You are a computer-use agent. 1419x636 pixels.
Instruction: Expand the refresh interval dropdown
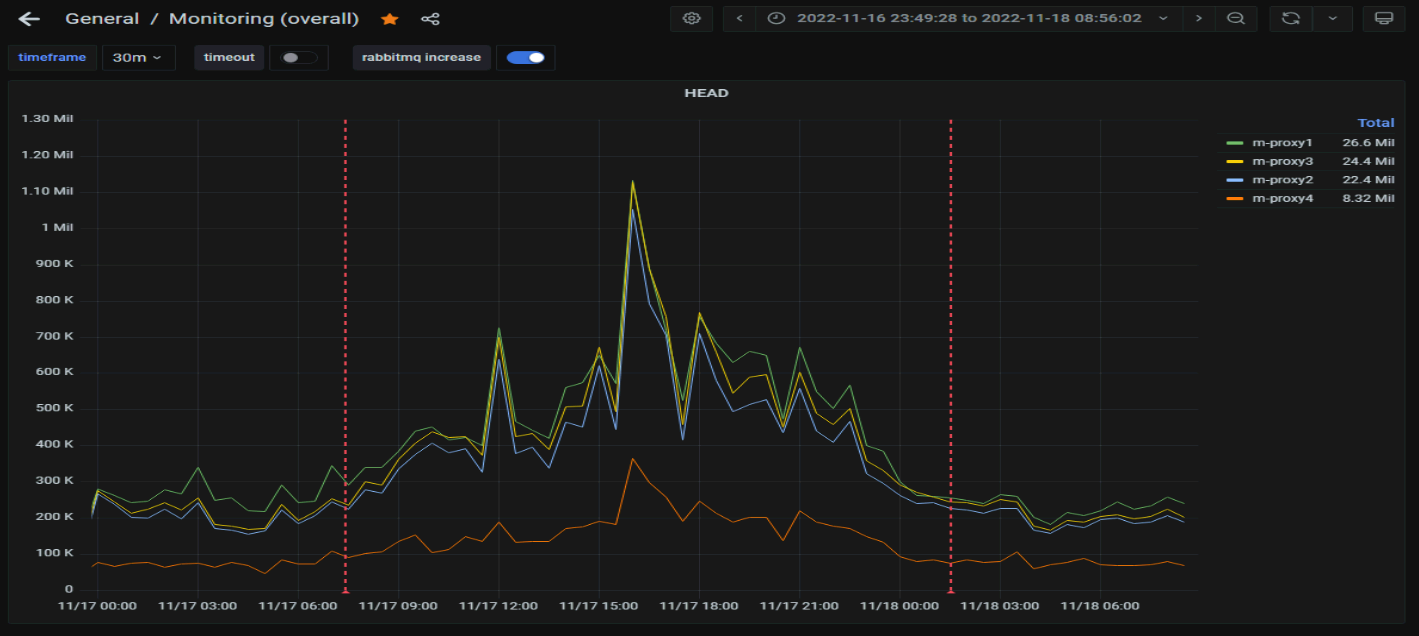(1332, 18)
